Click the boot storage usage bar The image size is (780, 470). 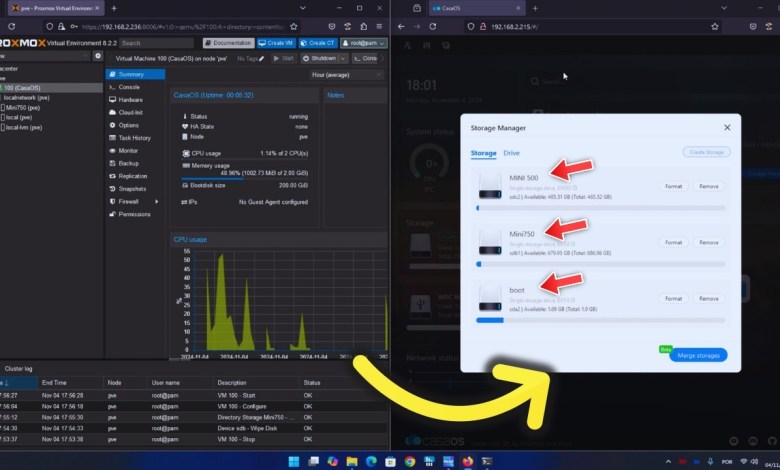click(x=600, y=321)
